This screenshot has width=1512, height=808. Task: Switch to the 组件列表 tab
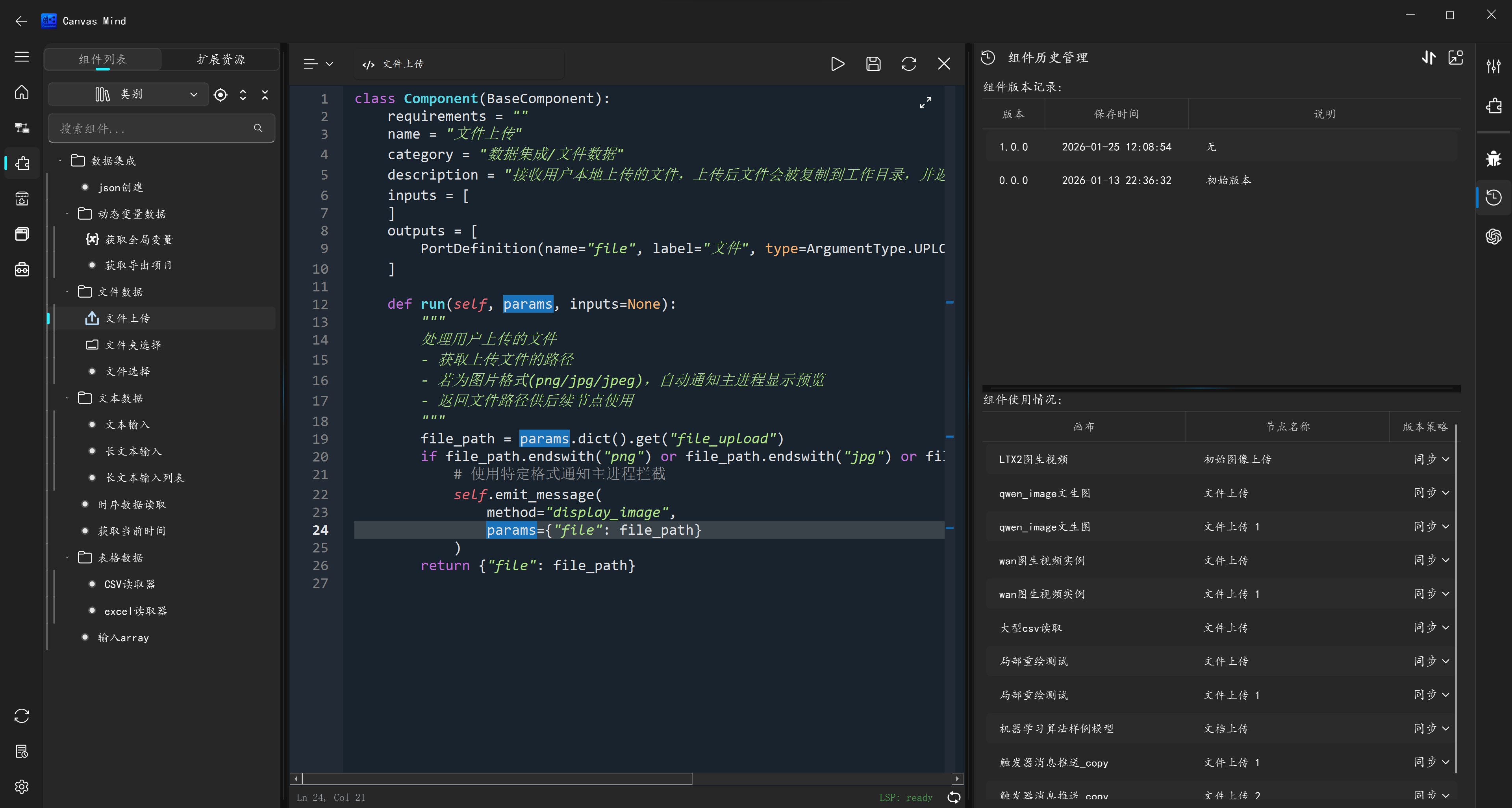click(103, 59)
